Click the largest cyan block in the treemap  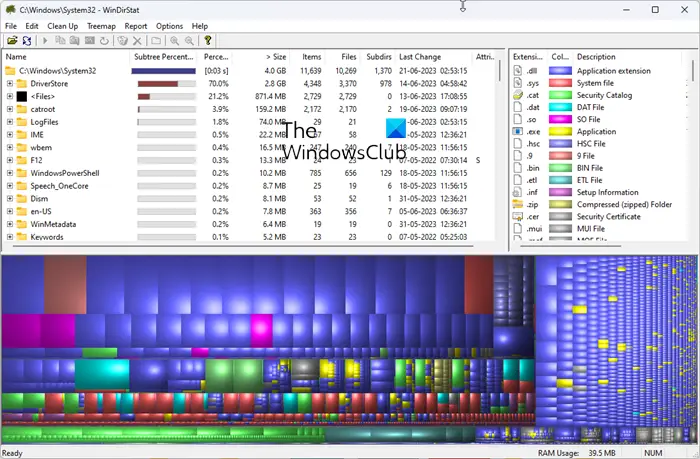pos(102,375)
